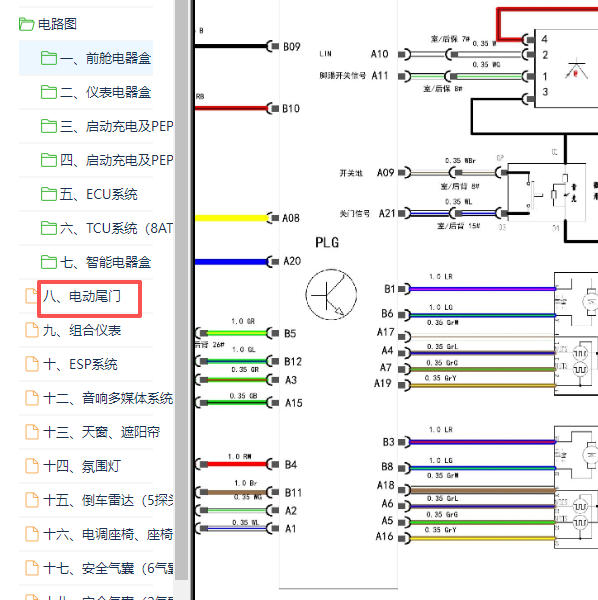Click pin label B11 on diagram
Viewport: 598px width, 600px height.
click(293, 493)
